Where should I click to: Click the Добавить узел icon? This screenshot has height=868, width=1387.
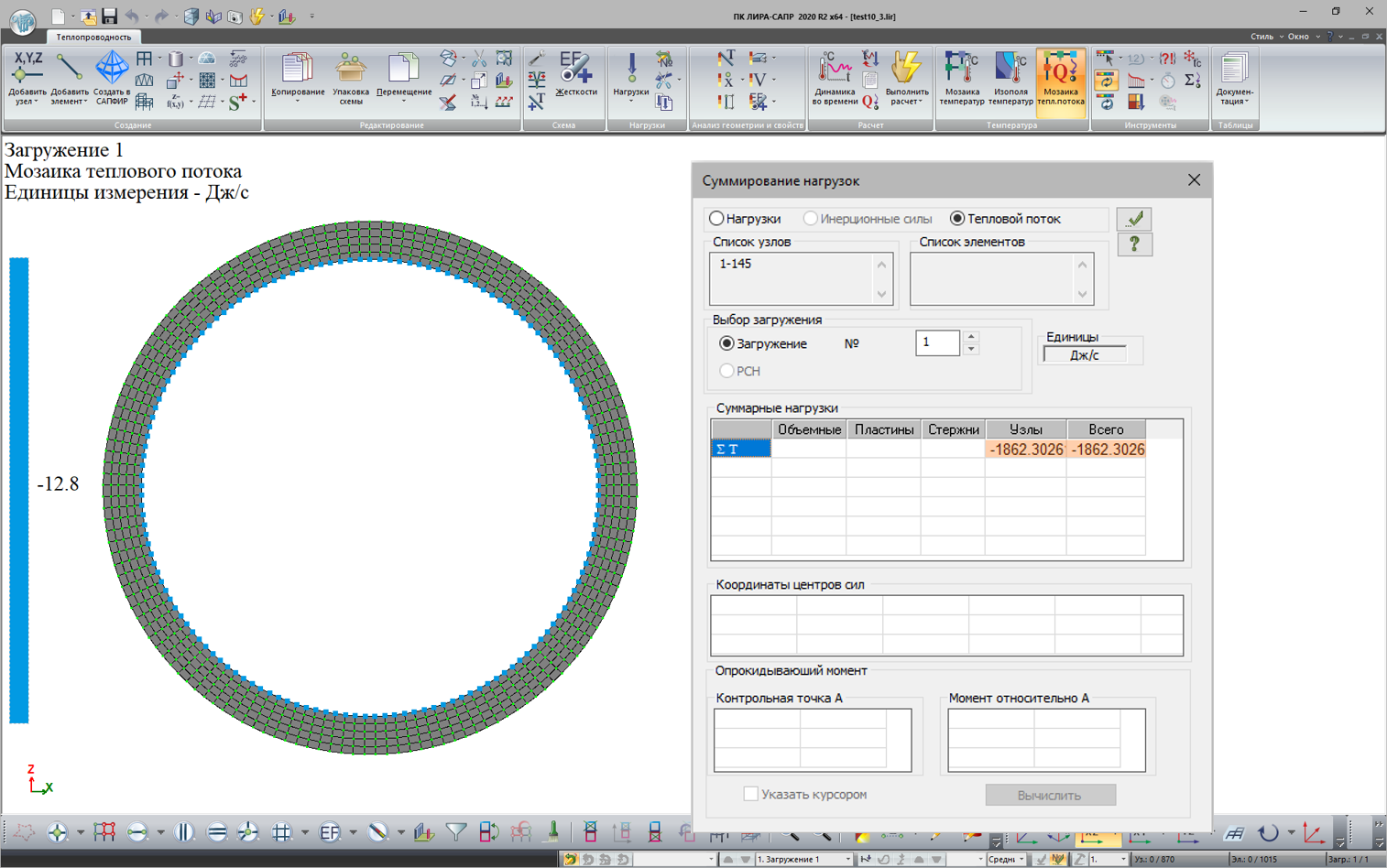(27, 77)
